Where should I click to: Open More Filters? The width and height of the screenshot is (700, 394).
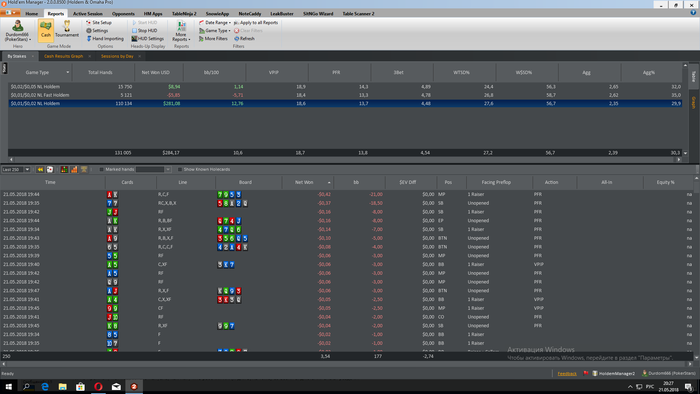click(x=213, y=38)
